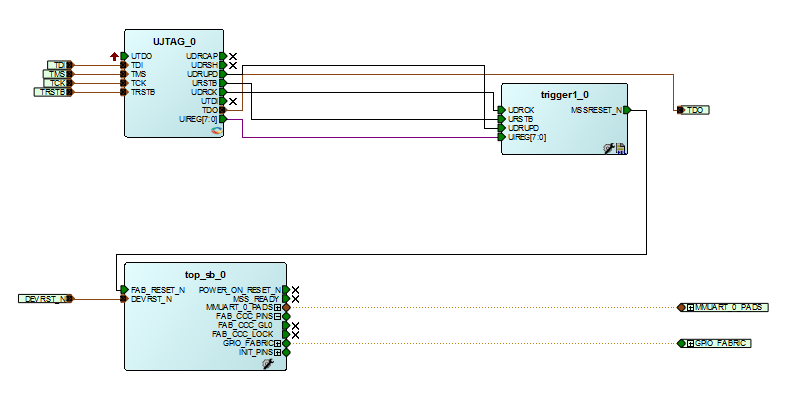Expand the INIT_PINS group on top_sb_0
Viewport: 789px width, 396px height.
pyautogui.click(x=277, y=352)
